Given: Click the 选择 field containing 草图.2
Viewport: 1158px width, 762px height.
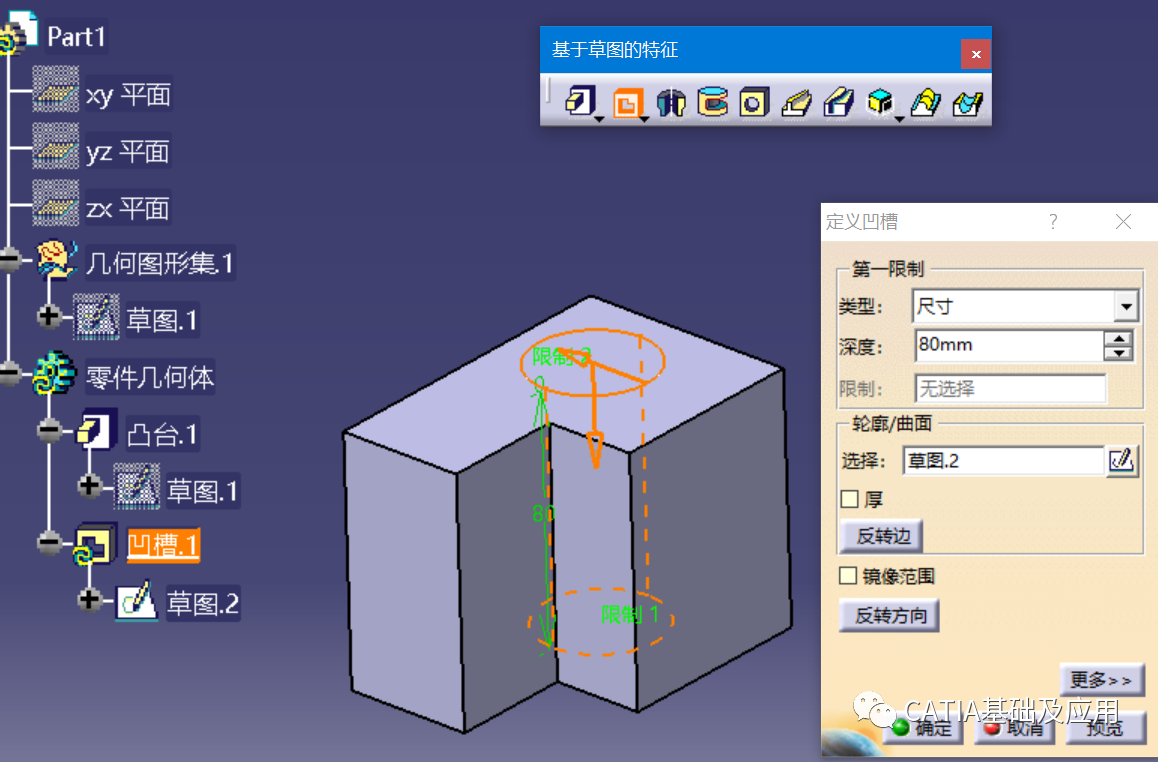Looking at the screenshot, I should (1003, 461).
